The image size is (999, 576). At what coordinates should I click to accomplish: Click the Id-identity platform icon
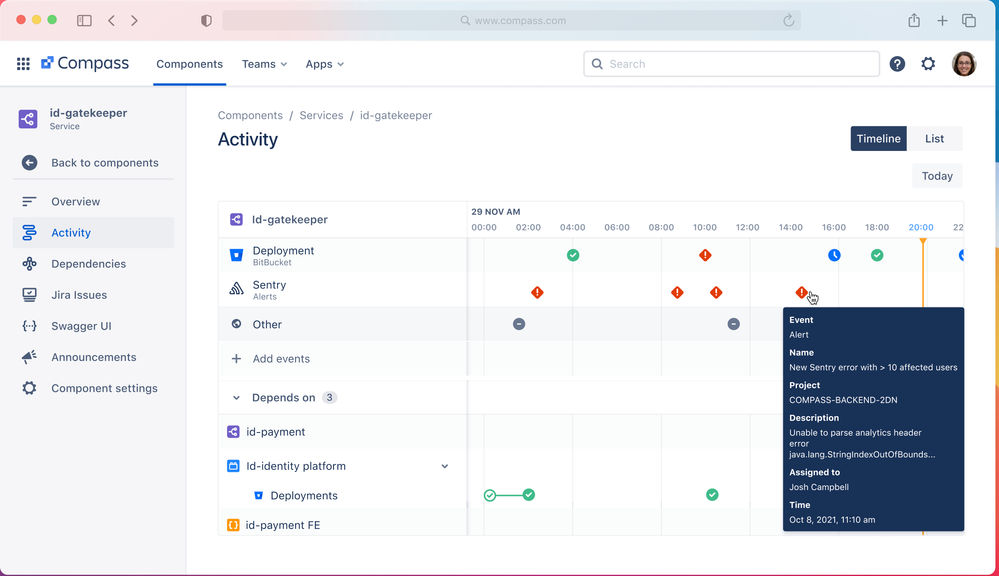[233, 466]
